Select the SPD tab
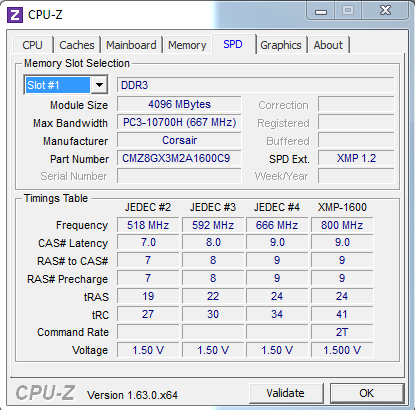 pyautogui.click(x=233, y=44)
